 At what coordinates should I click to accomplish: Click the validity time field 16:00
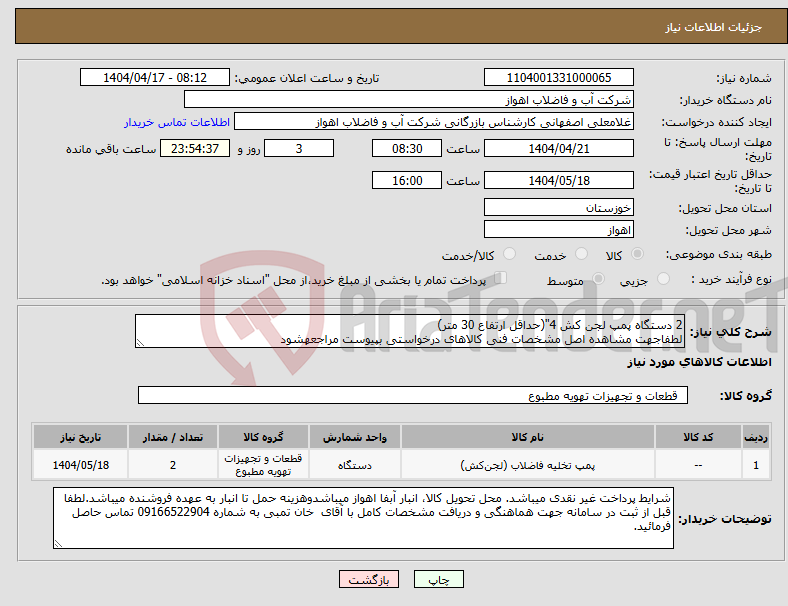(x=407, y=180)
